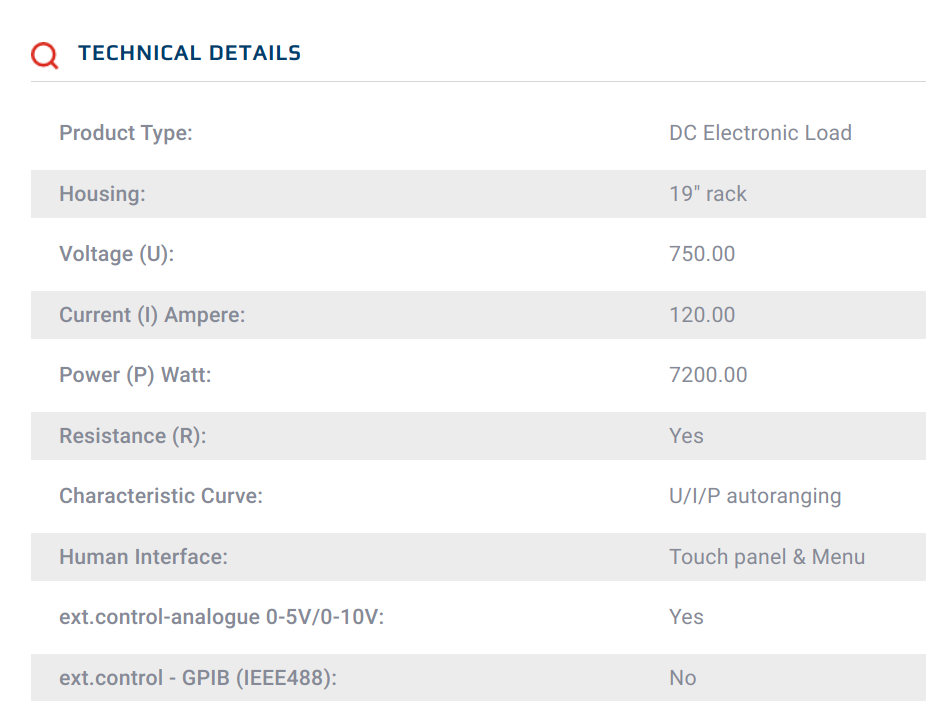Click the 19" rack value
926x701 pixels.
tap(708, 194)
